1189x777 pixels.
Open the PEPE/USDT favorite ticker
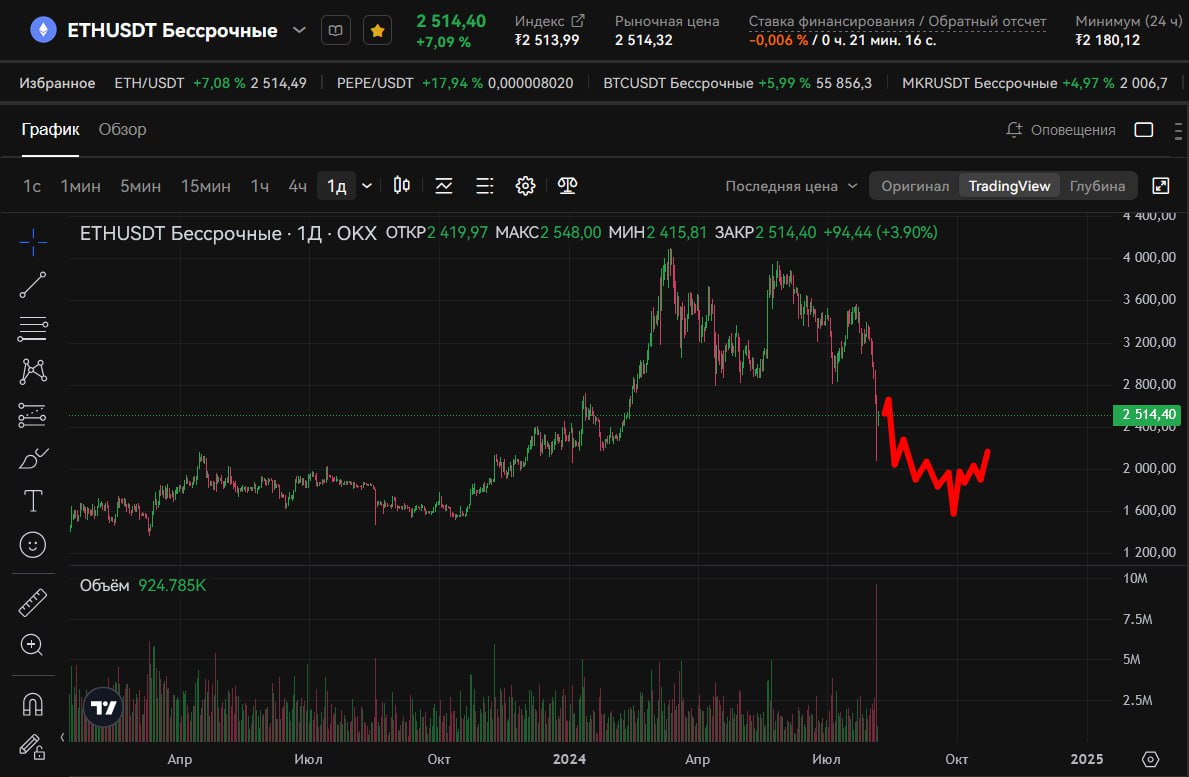click(x=455, y=83)
